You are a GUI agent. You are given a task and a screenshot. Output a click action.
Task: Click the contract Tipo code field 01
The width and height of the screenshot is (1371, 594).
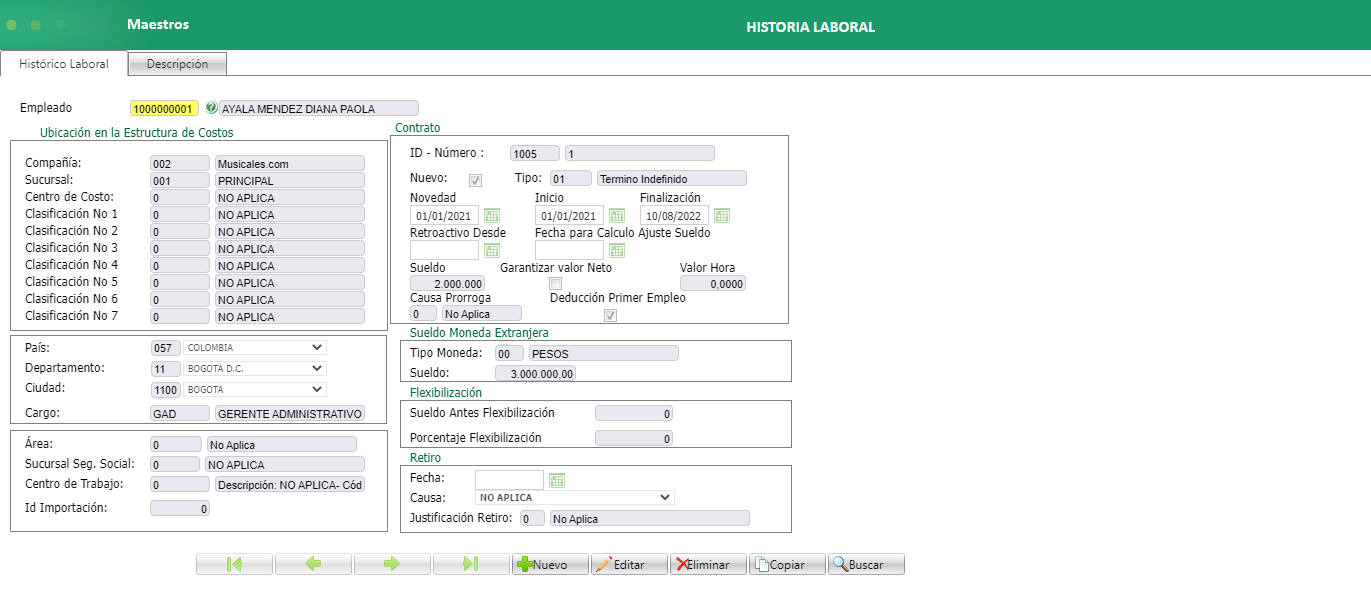(571, 178)
